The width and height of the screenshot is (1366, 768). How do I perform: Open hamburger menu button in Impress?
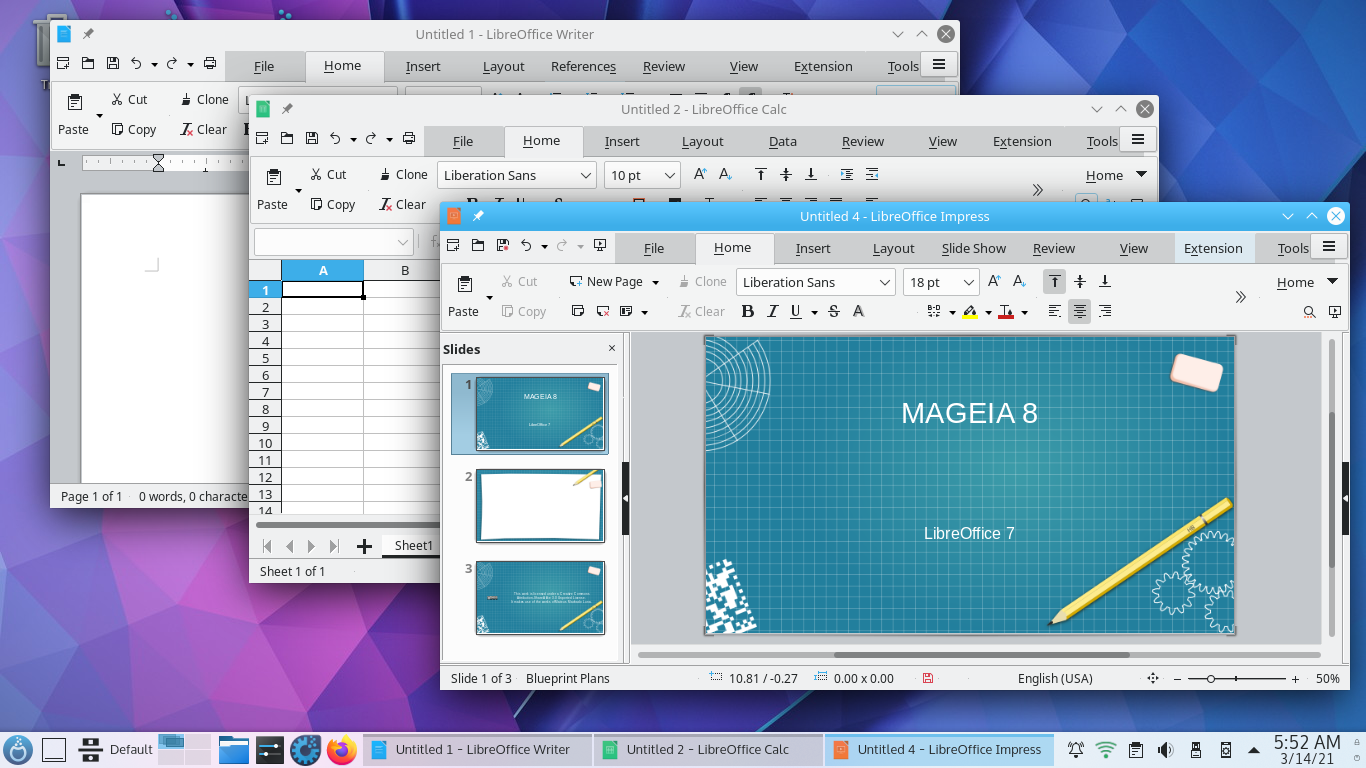point(1329,247)
